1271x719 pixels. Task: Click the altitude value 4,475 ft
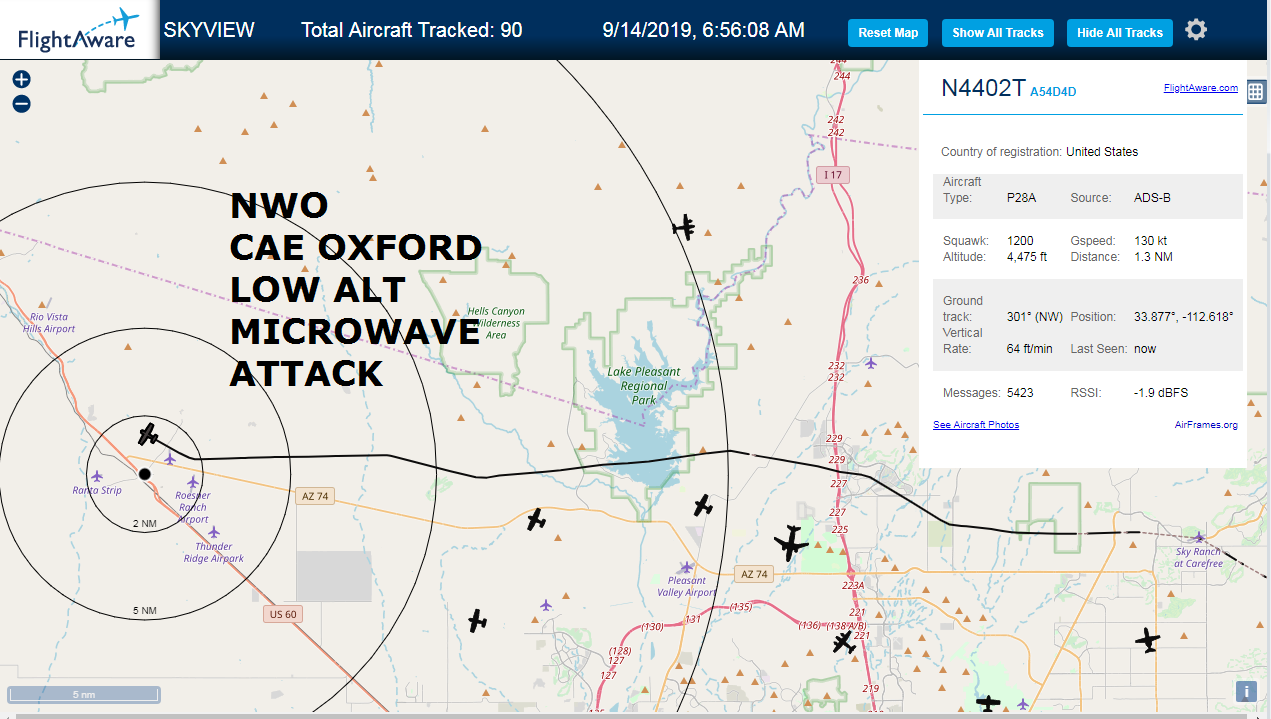(1026, 257)
